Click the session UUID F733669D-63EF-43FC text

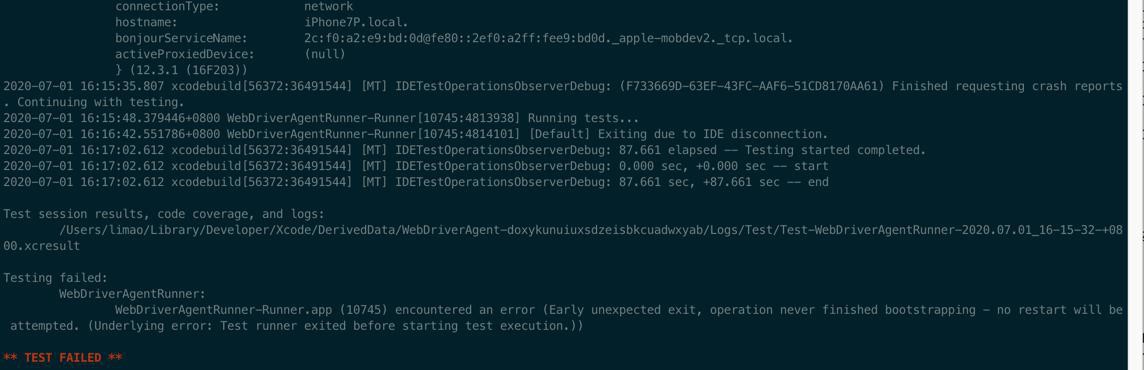[x=751, y=86]
